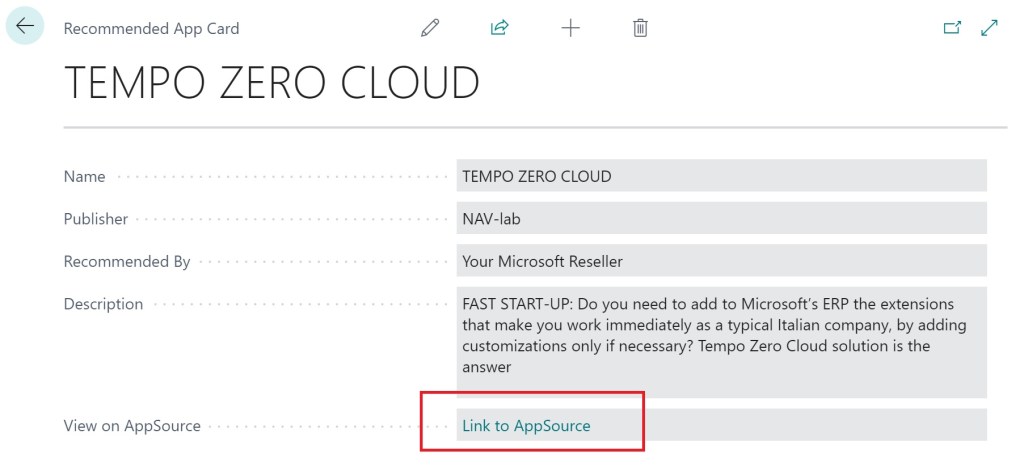Open the share icon menu
This screenshot has height=468, width=1024.
click(x=500, y=28)
